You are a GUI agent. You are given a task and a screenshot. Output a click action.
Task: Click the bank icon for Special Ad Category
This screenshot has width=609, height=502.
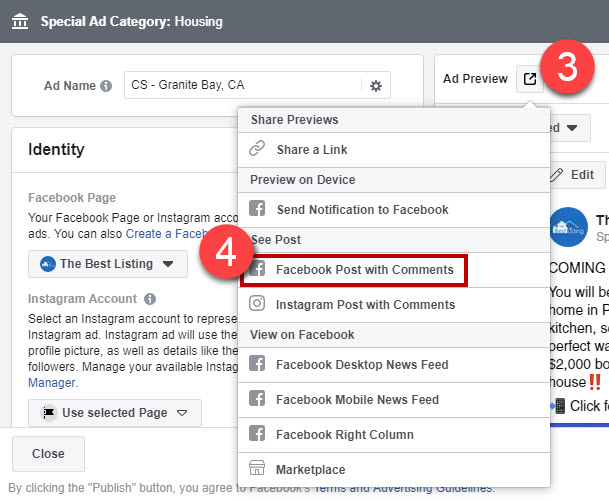pos(20,21)
